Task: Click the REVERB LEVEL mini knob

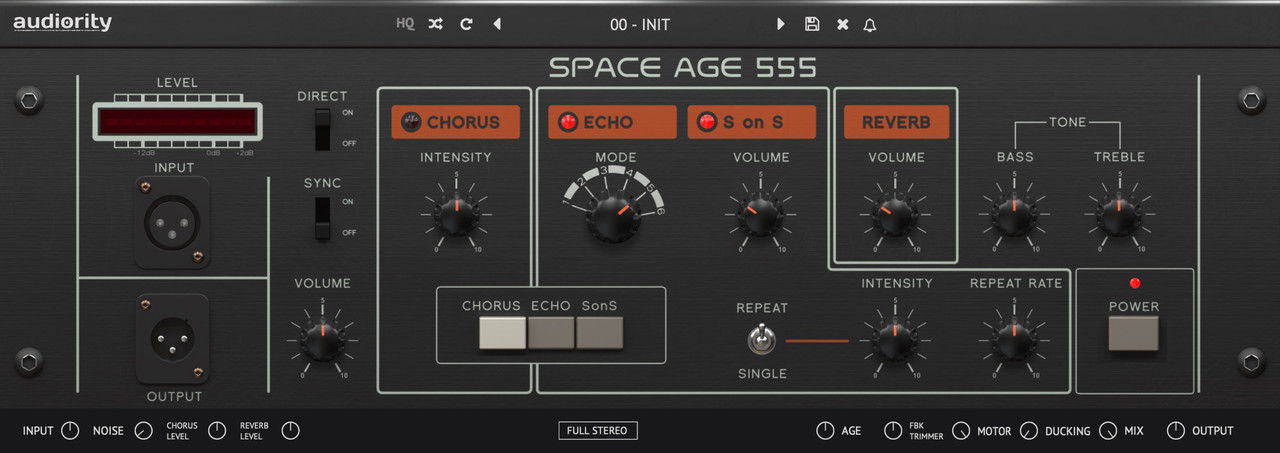Action: pos(290,431)
